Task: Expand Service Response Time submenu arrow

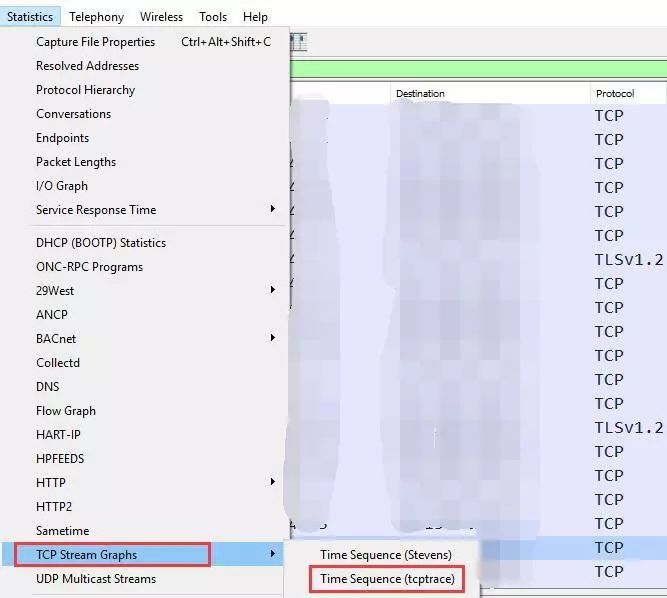Action: [273, 209]
